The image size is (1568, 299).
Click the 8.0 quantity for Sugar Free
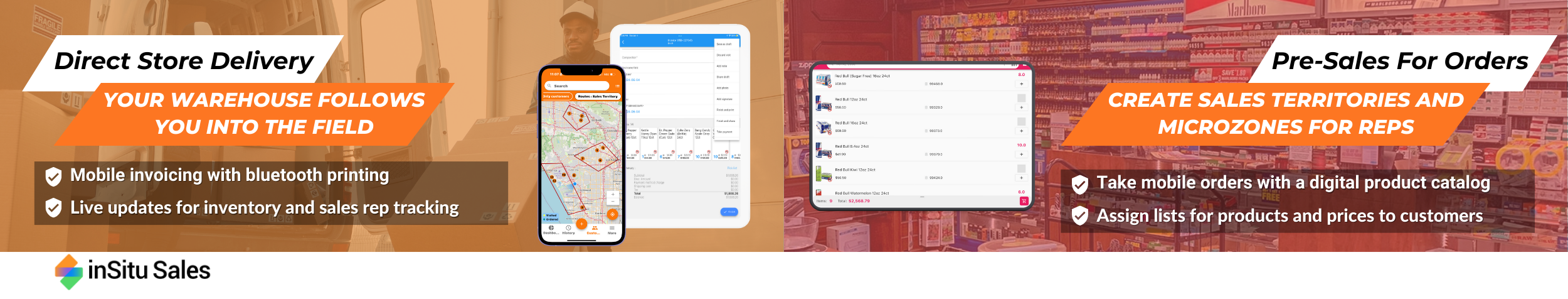click(1021, 75)
